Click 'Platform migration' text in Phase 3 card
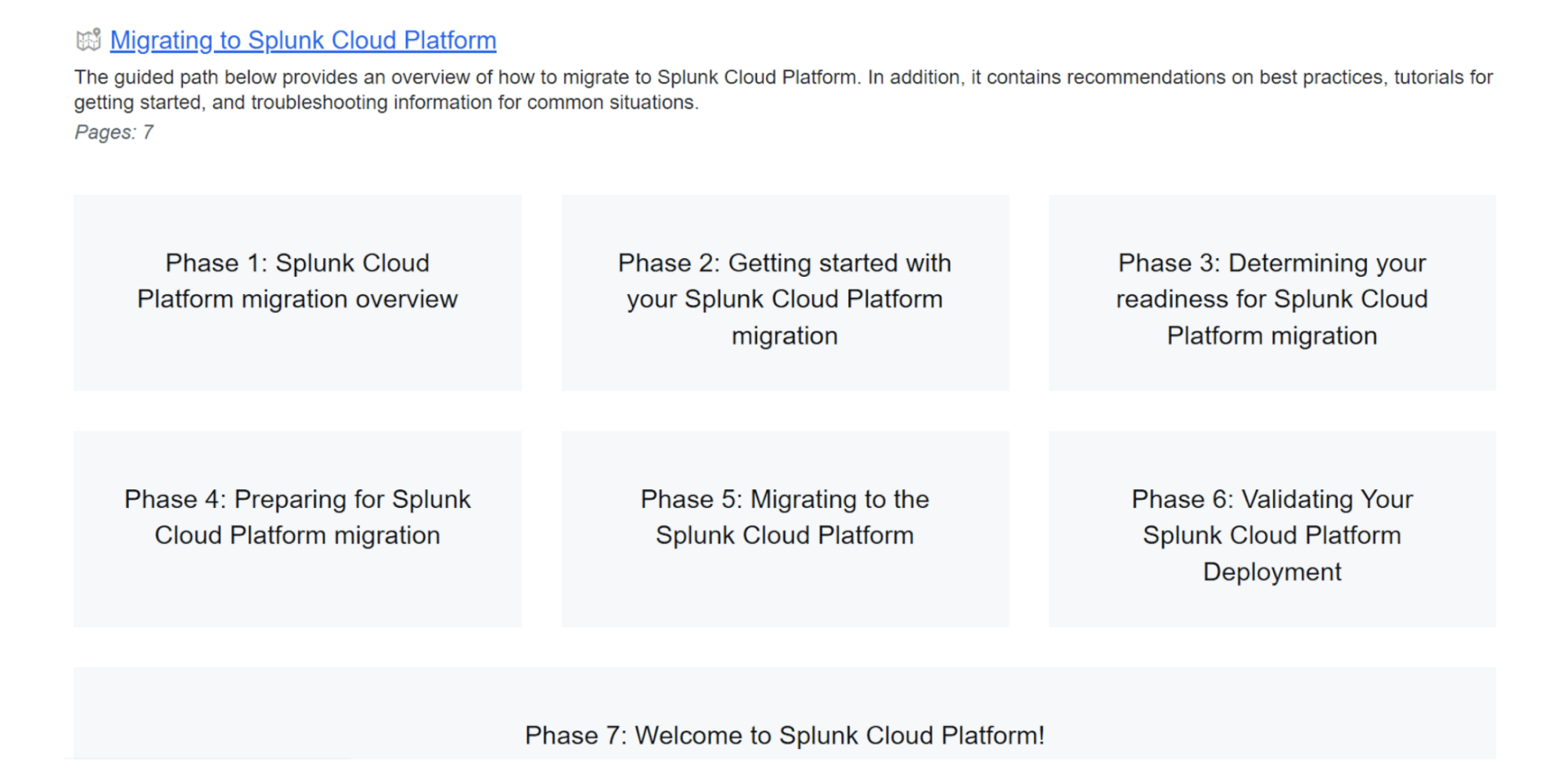This screenshot has width=1568, height=784. (x=1272, y=336)
